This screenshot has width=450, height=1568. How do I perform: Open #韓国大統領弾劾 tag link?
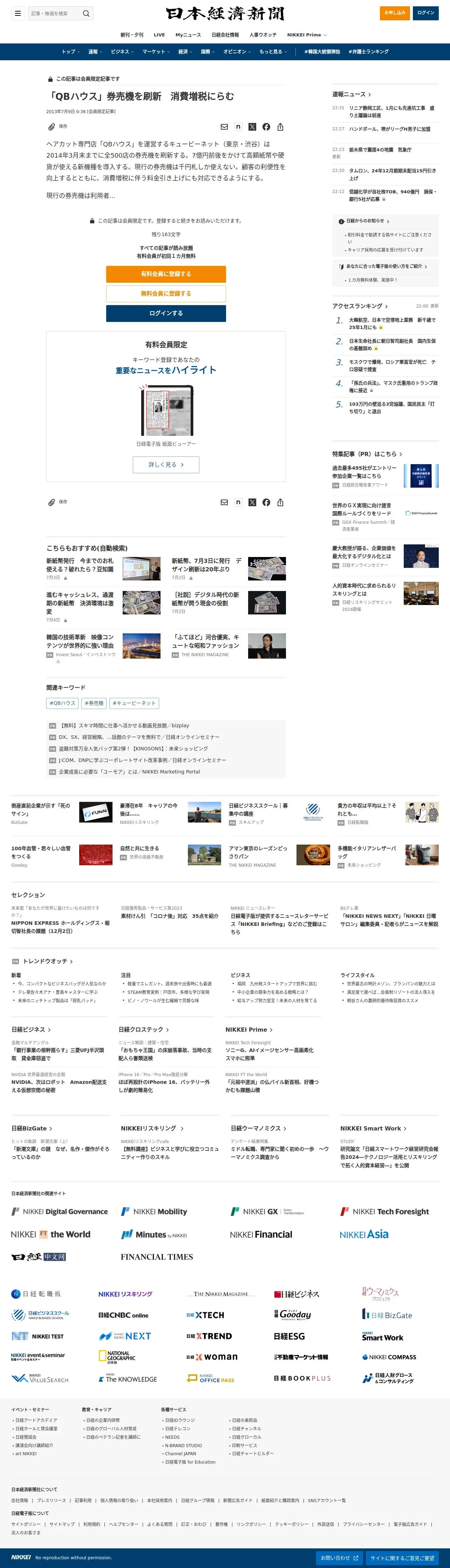322,52
